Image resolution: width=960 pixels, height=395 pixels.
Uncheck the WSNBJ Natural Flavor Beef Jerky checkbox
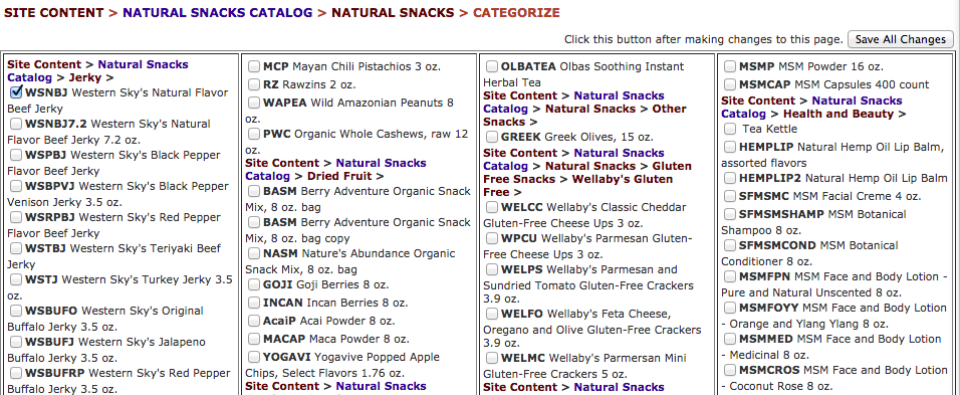[x=16, y=92]
